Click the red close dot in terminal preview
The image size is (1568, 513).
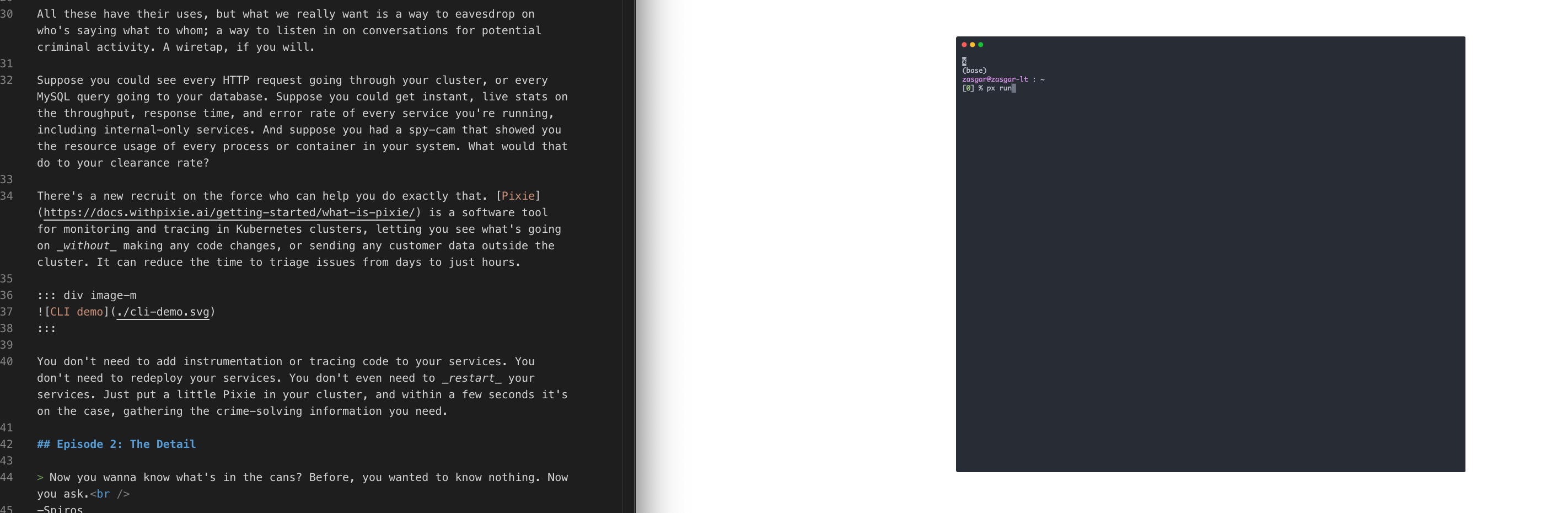click(x=964, y=45)
